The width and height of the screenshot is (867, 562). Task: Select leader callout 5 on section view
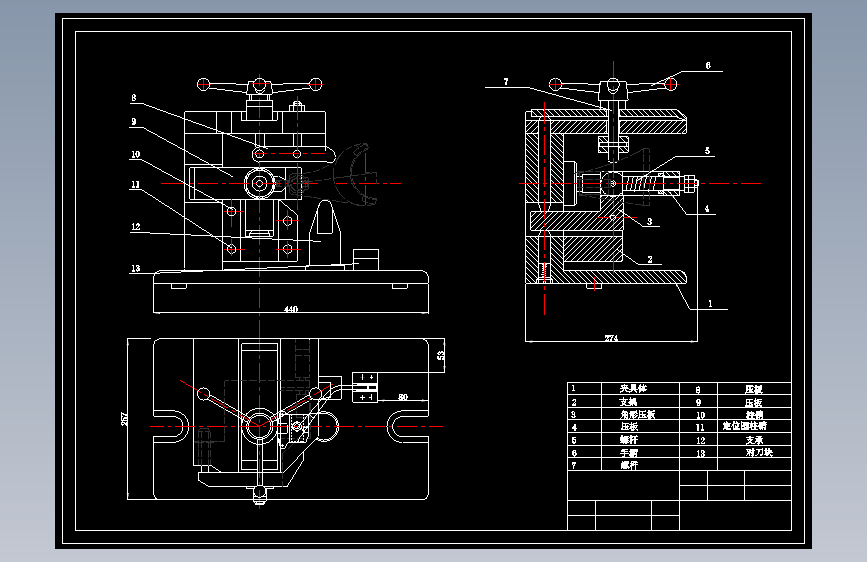(707, 150)
